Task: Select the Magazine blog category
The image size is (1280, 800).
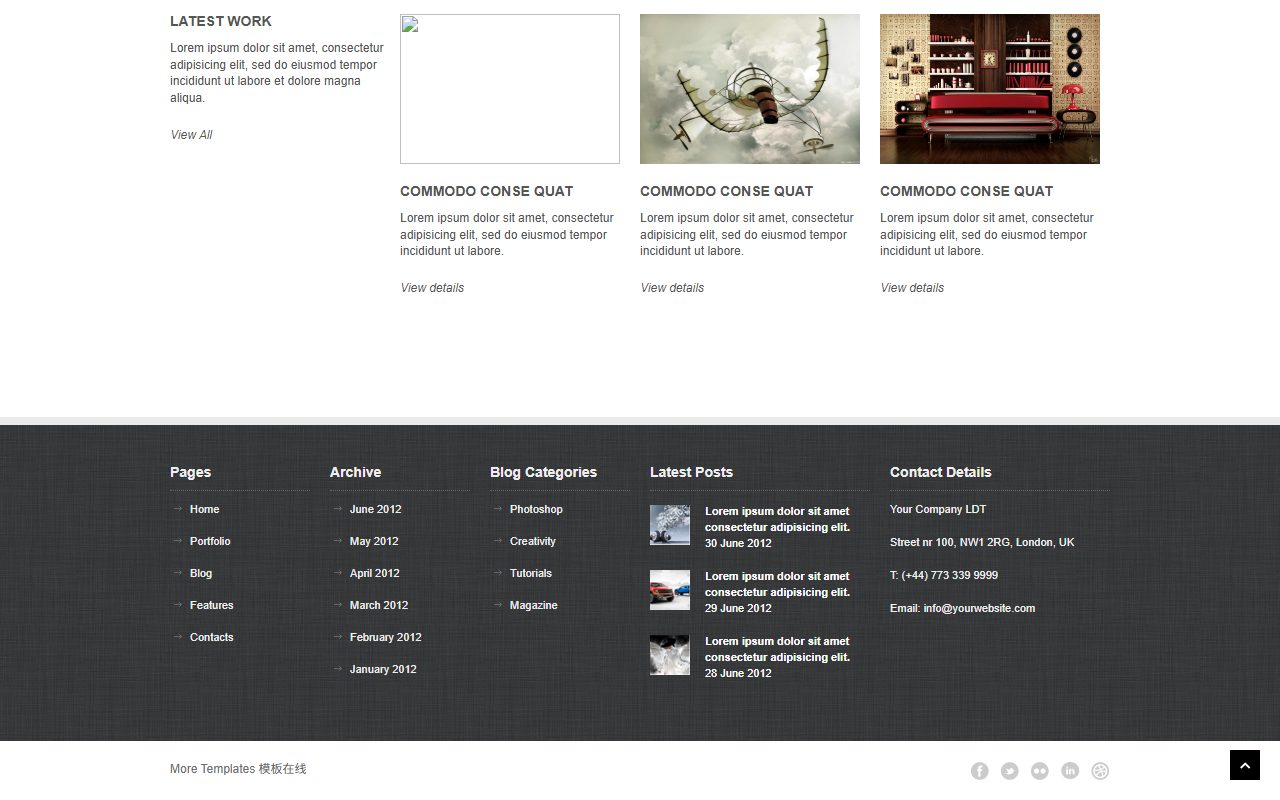Action: (534, 605)
